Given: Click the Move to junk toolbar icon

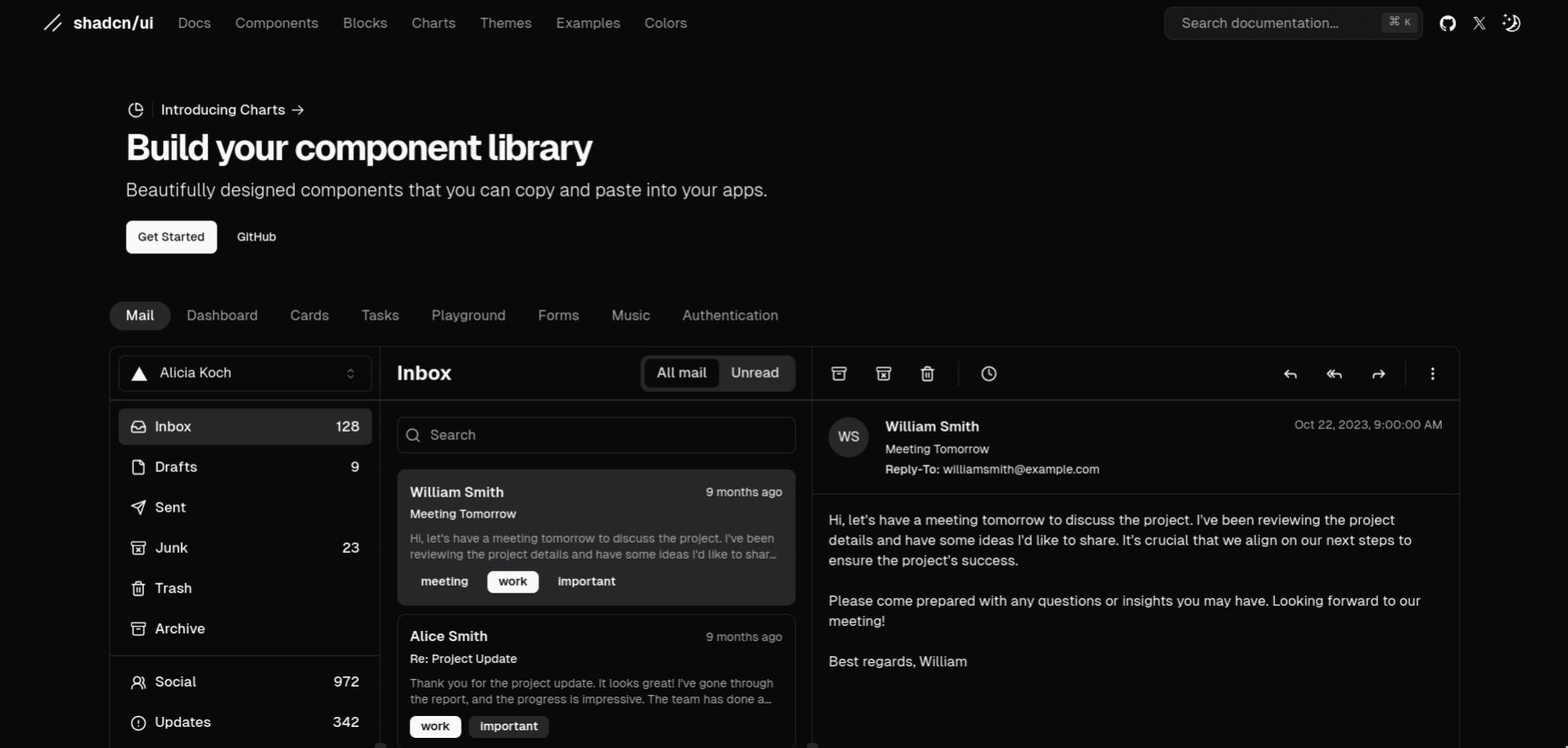Looking at the screenshot, I should [x=884, y=374].
